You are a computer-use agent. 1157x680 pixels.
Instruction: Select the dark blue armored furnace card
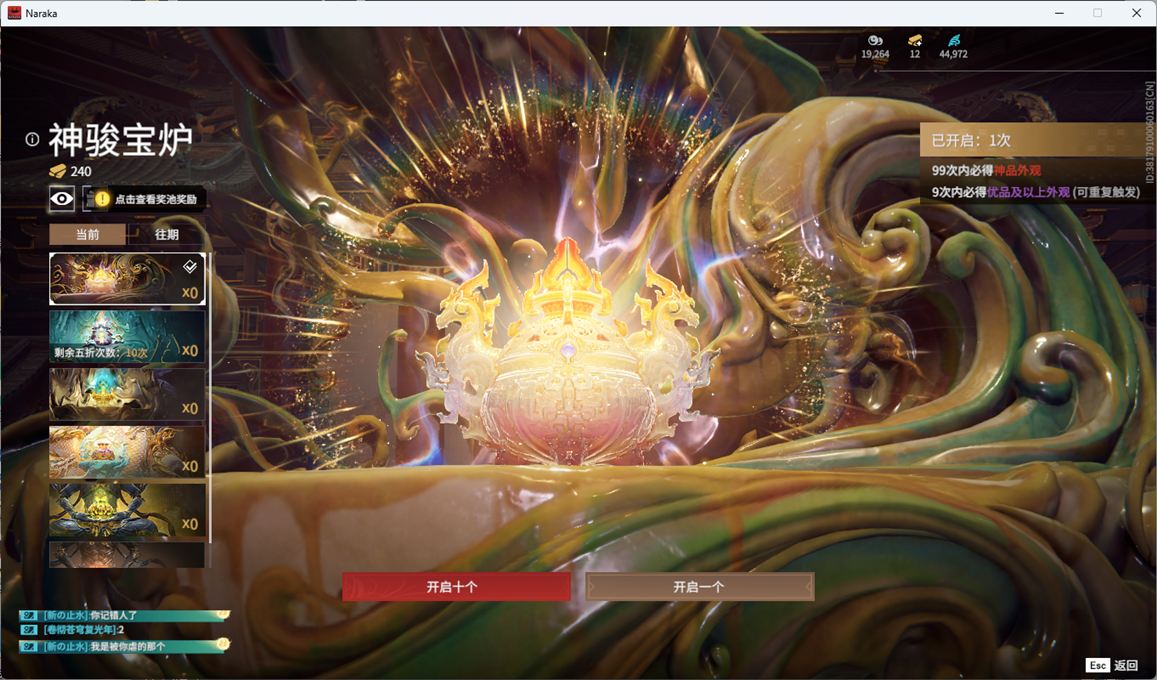(127, 509)
